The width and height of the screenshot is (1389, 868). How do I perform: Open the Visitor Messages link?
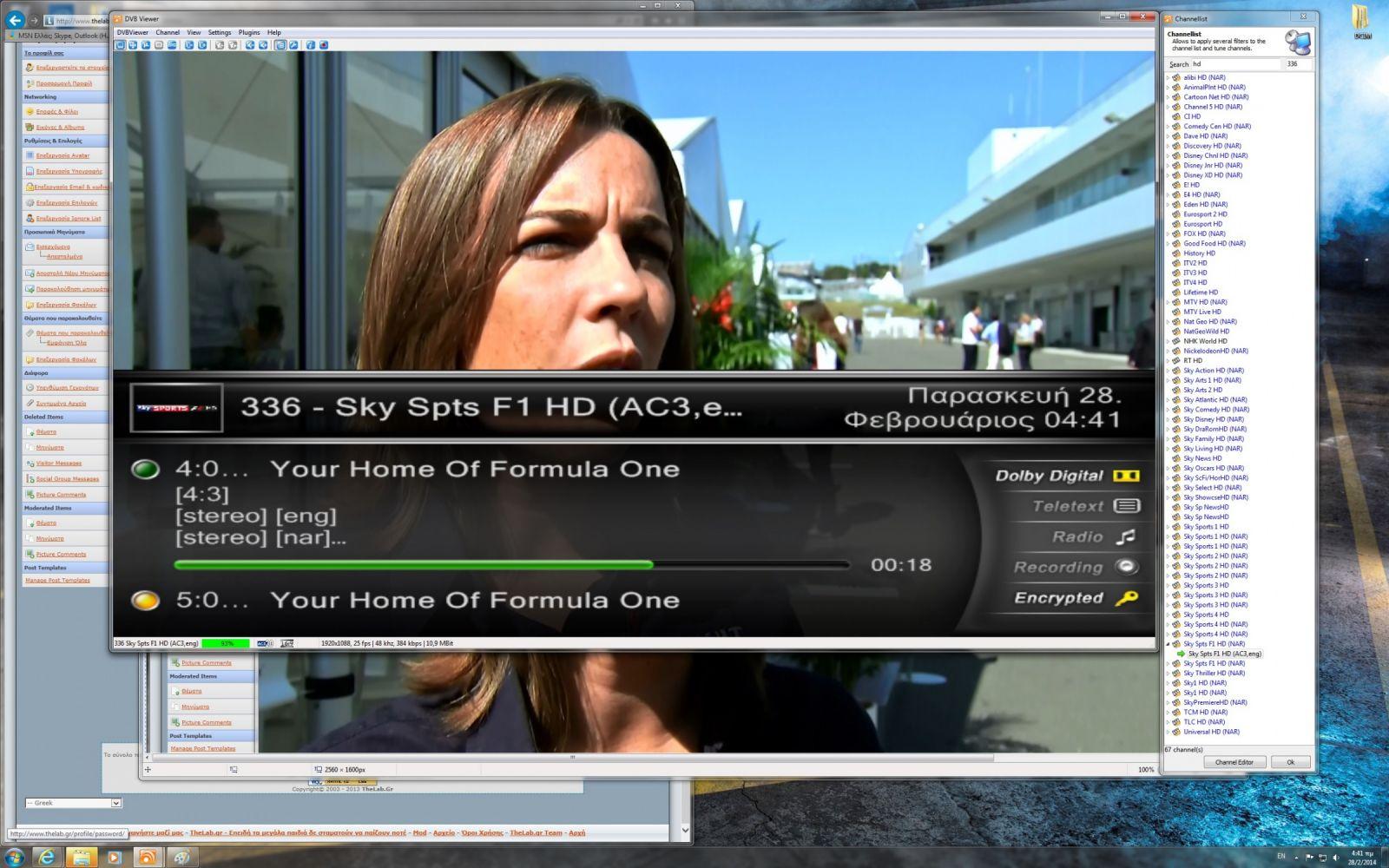[x=59, y=463]
